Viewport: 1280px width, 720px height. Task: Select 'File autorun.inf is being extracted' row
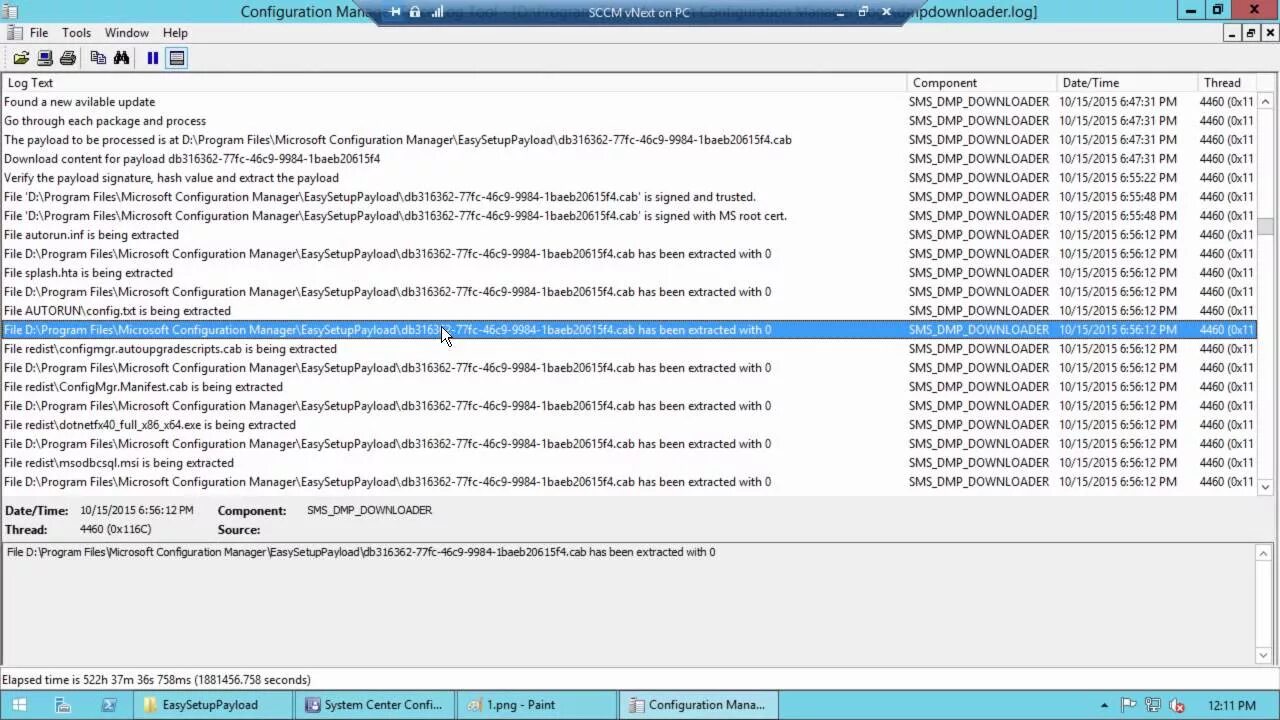pos(628,235)
